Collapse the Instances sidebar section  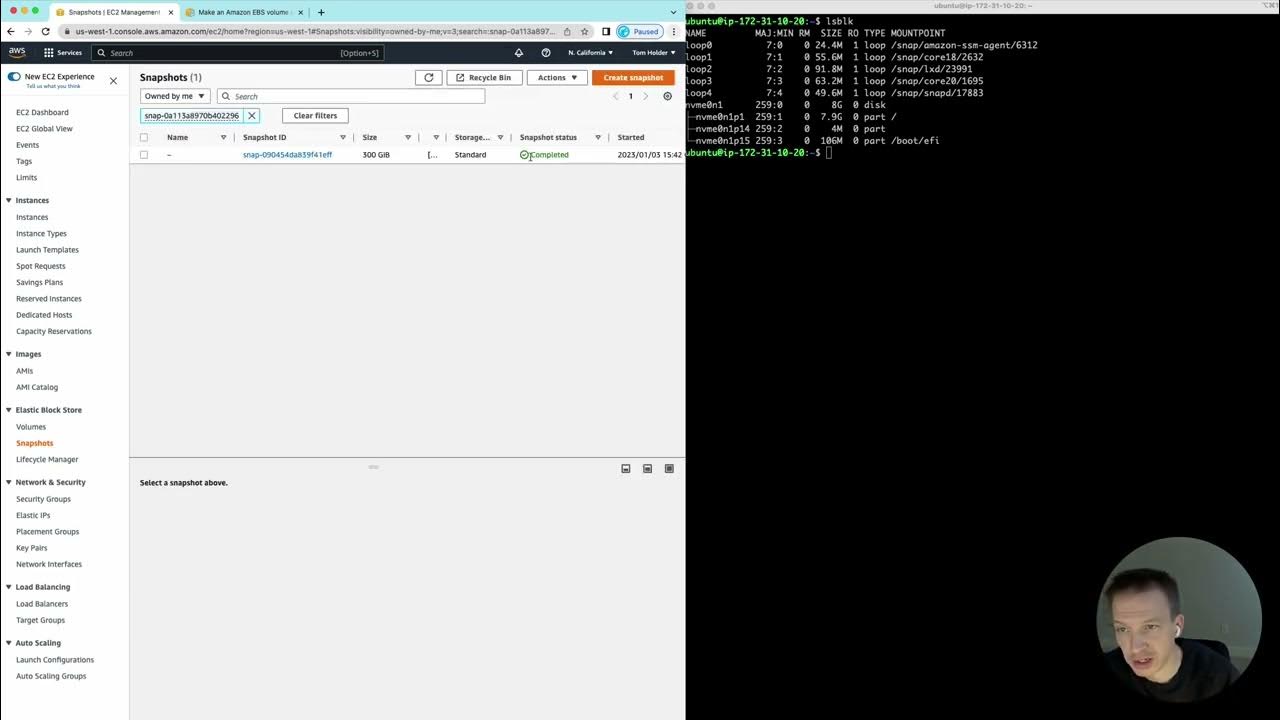point(9,200)
